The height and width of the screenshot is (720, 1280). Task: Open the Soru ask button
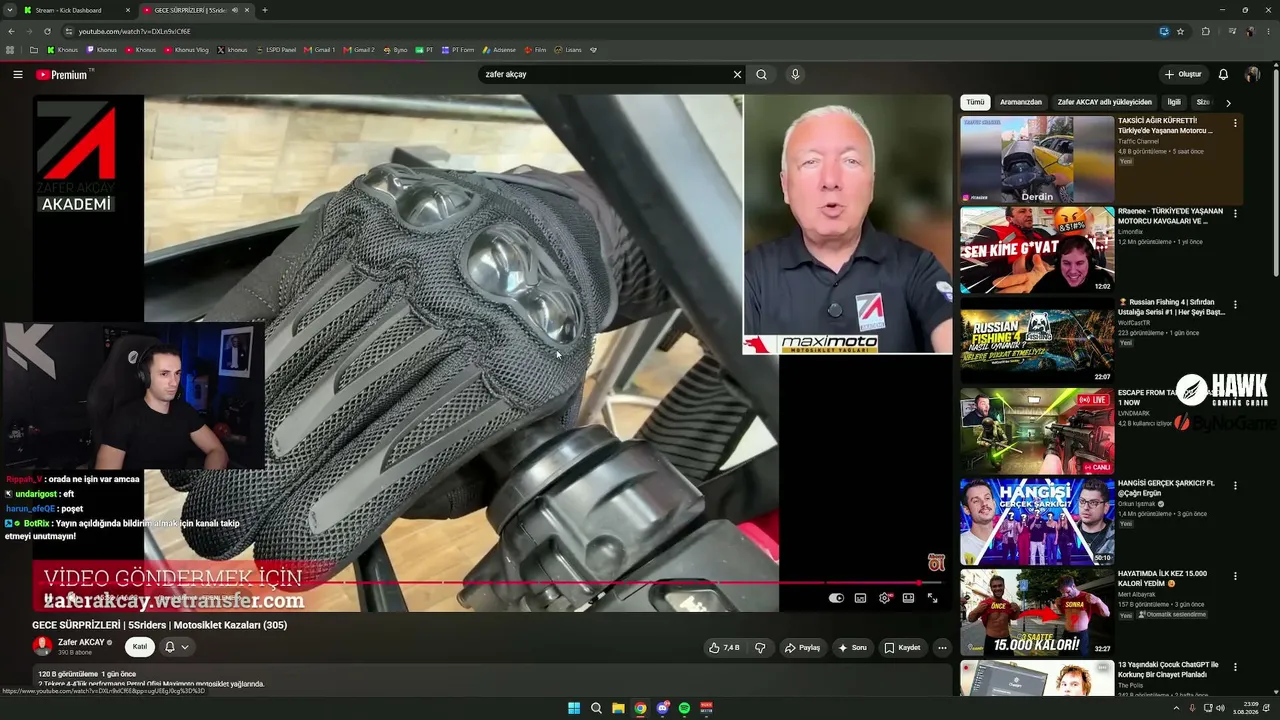(852, 647)
